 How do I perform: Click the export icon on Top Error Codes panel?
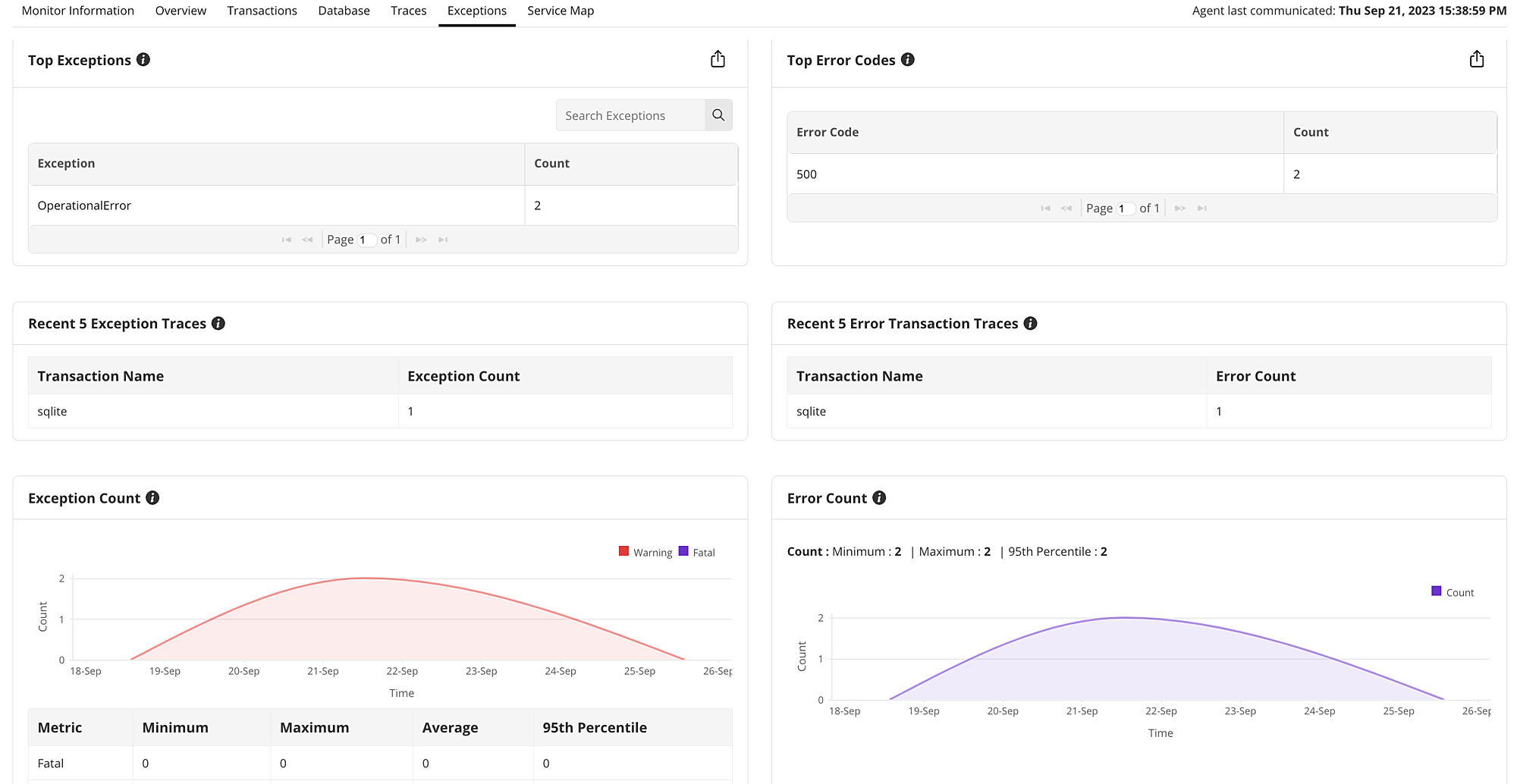click(1477, 58)
